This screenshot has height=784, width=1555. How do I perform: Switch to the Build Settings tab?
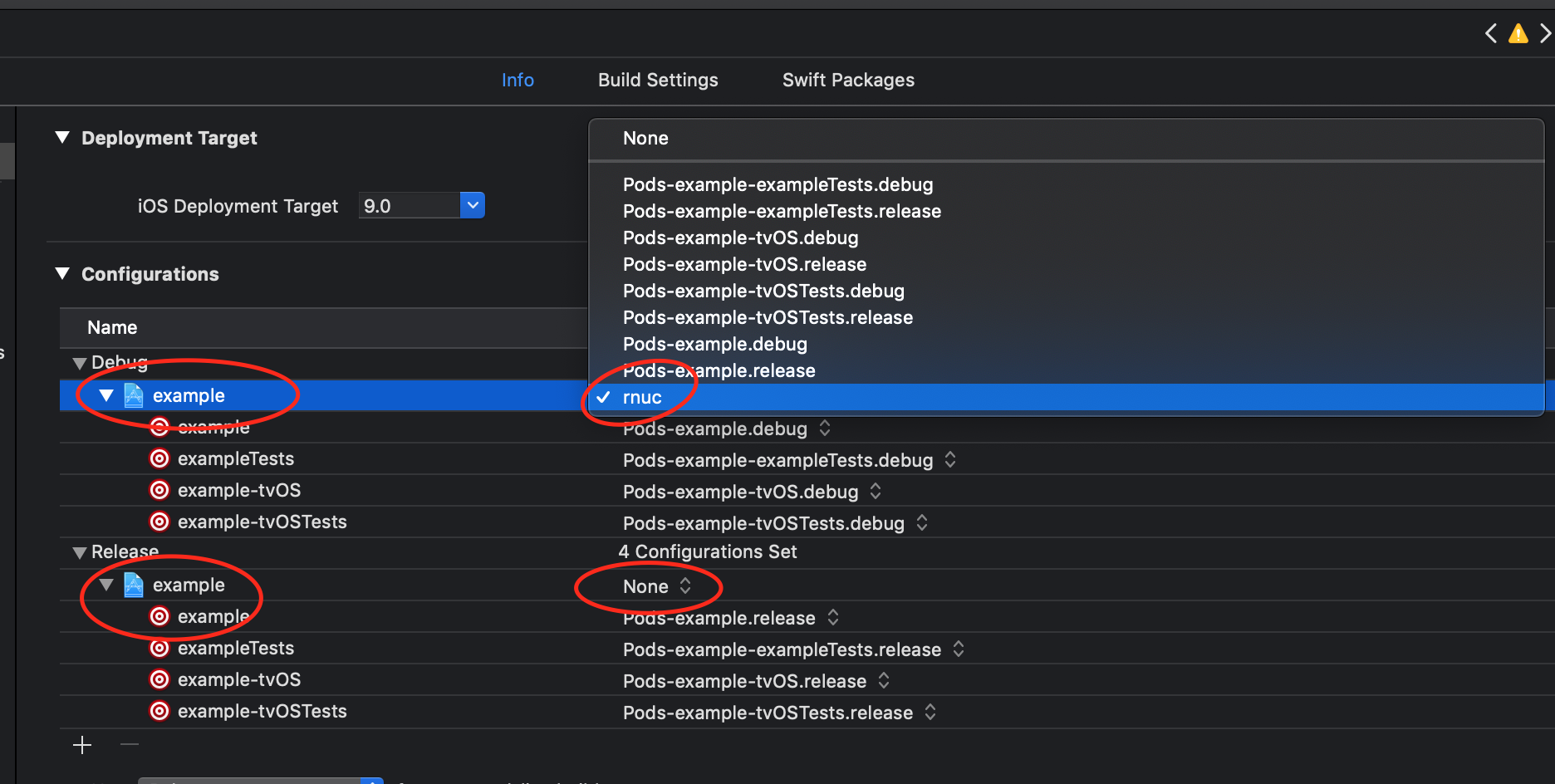(x=658, y=80)
